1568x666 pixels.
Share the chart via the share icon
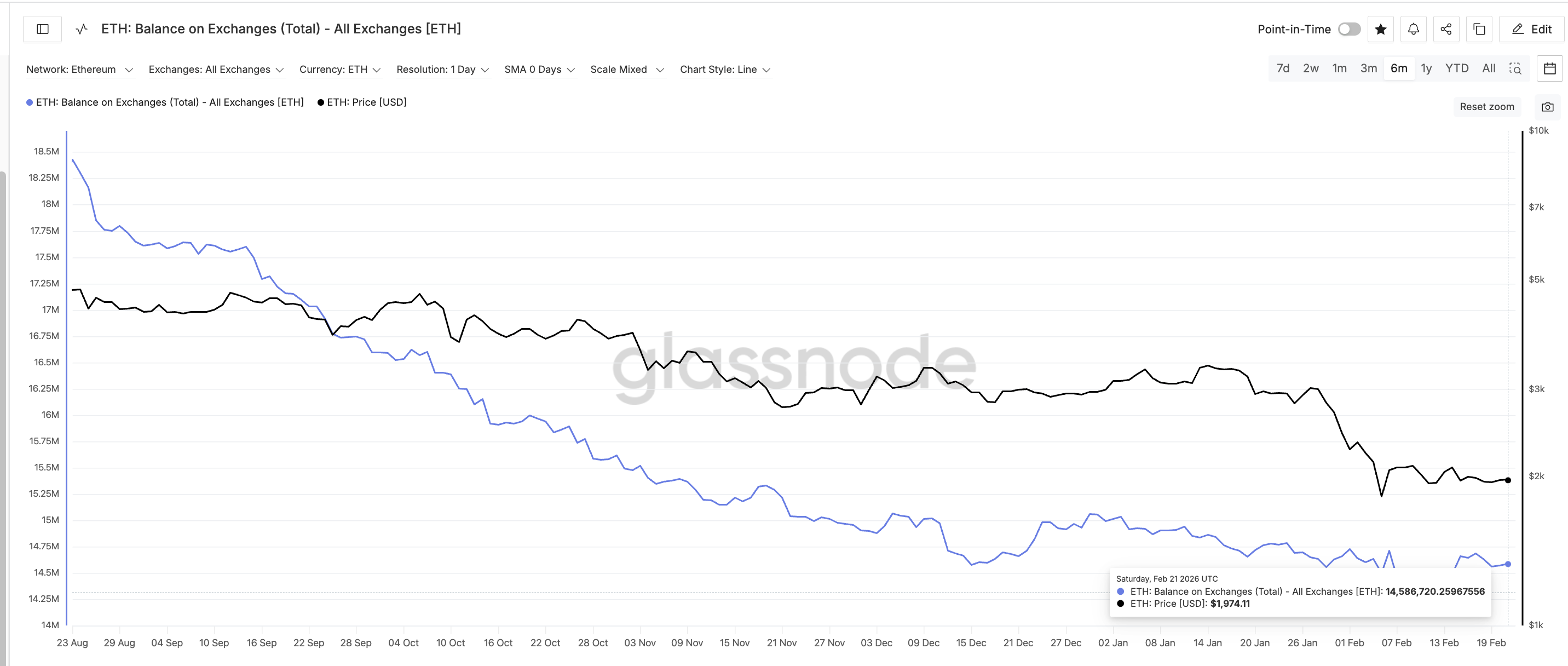[x=1446, y=28]
